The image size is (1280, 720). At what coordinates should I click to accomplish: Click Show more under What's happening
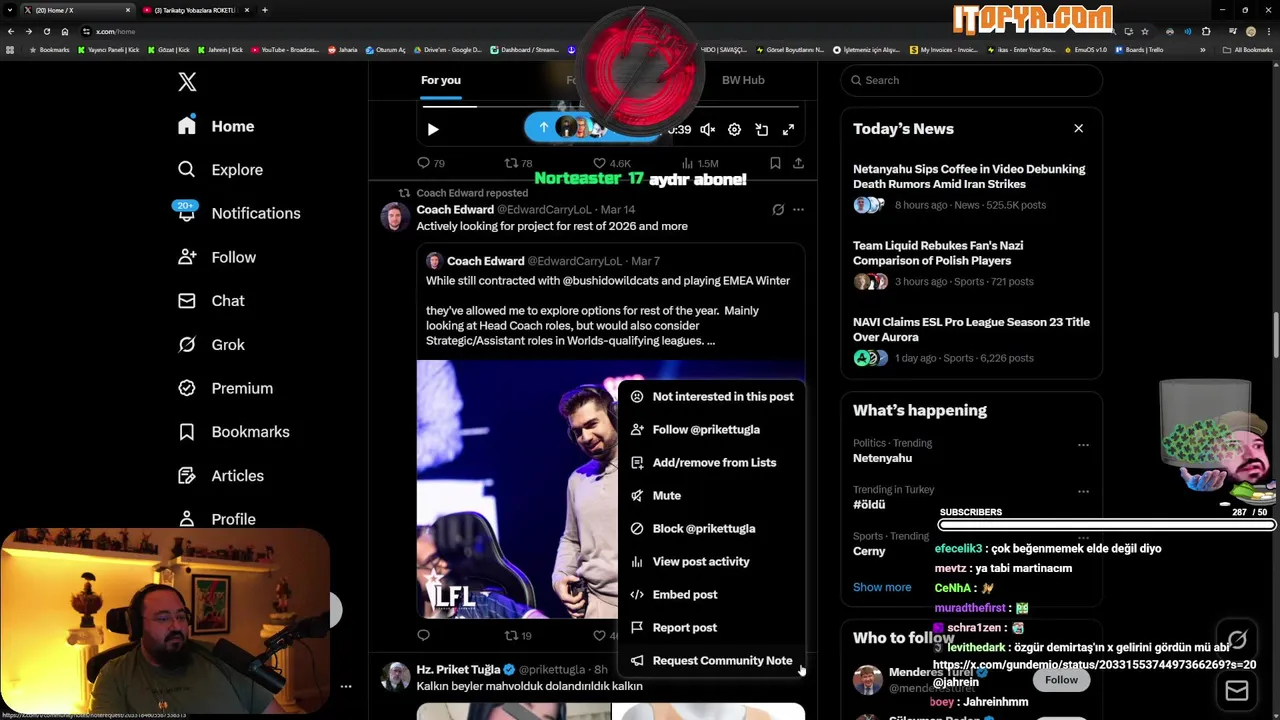[882, 588]
